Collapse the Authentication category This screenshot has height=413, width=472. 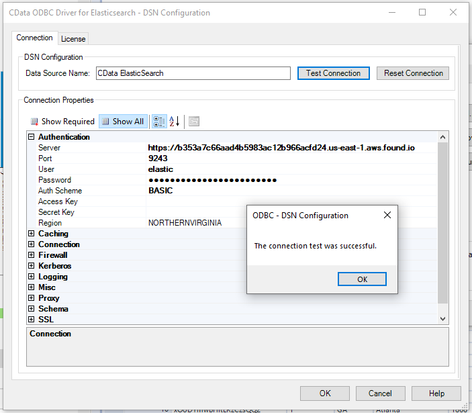(31, 137)
